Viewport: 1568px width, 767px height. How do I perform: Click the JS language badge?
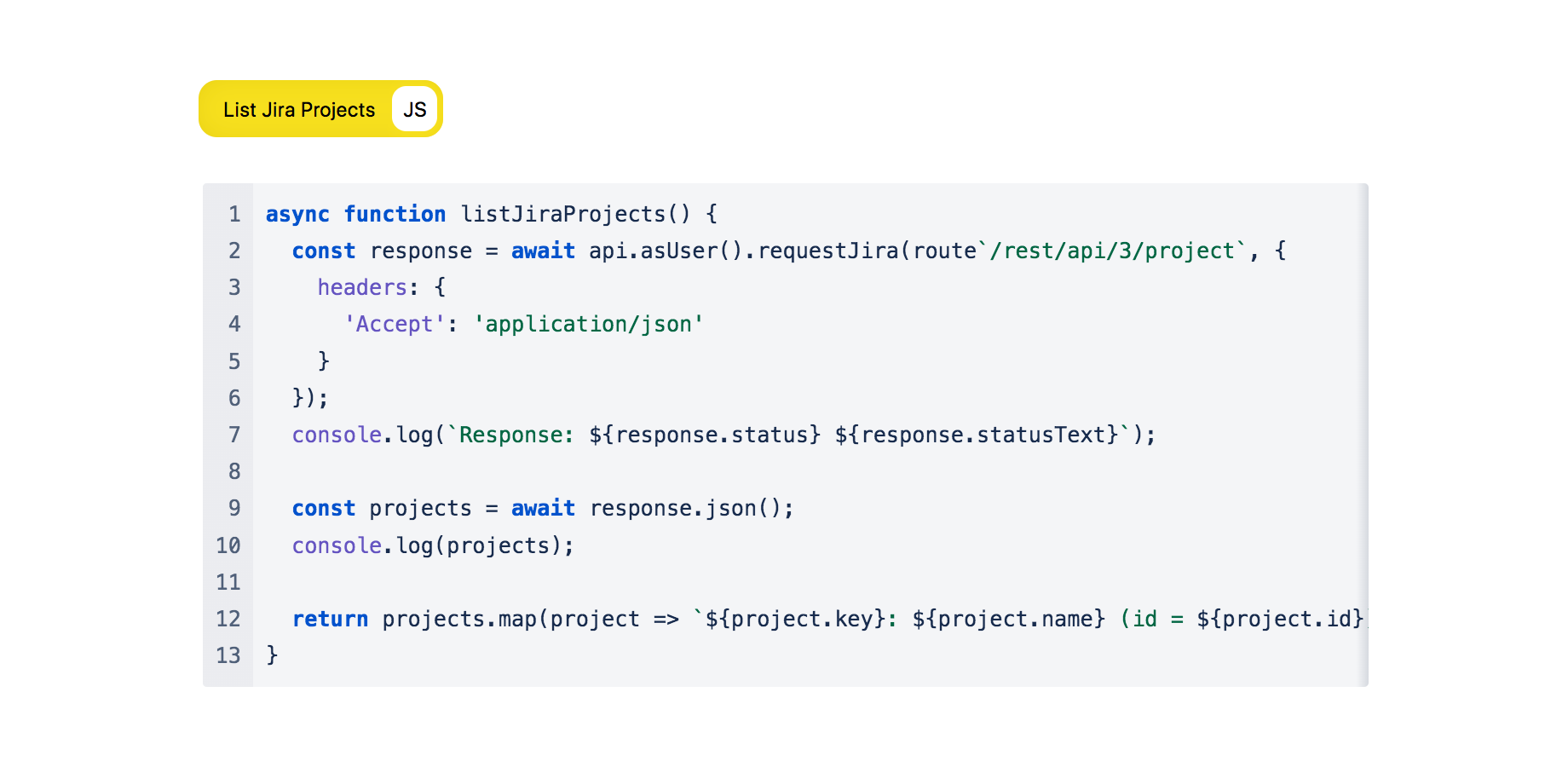pos(415,110)
